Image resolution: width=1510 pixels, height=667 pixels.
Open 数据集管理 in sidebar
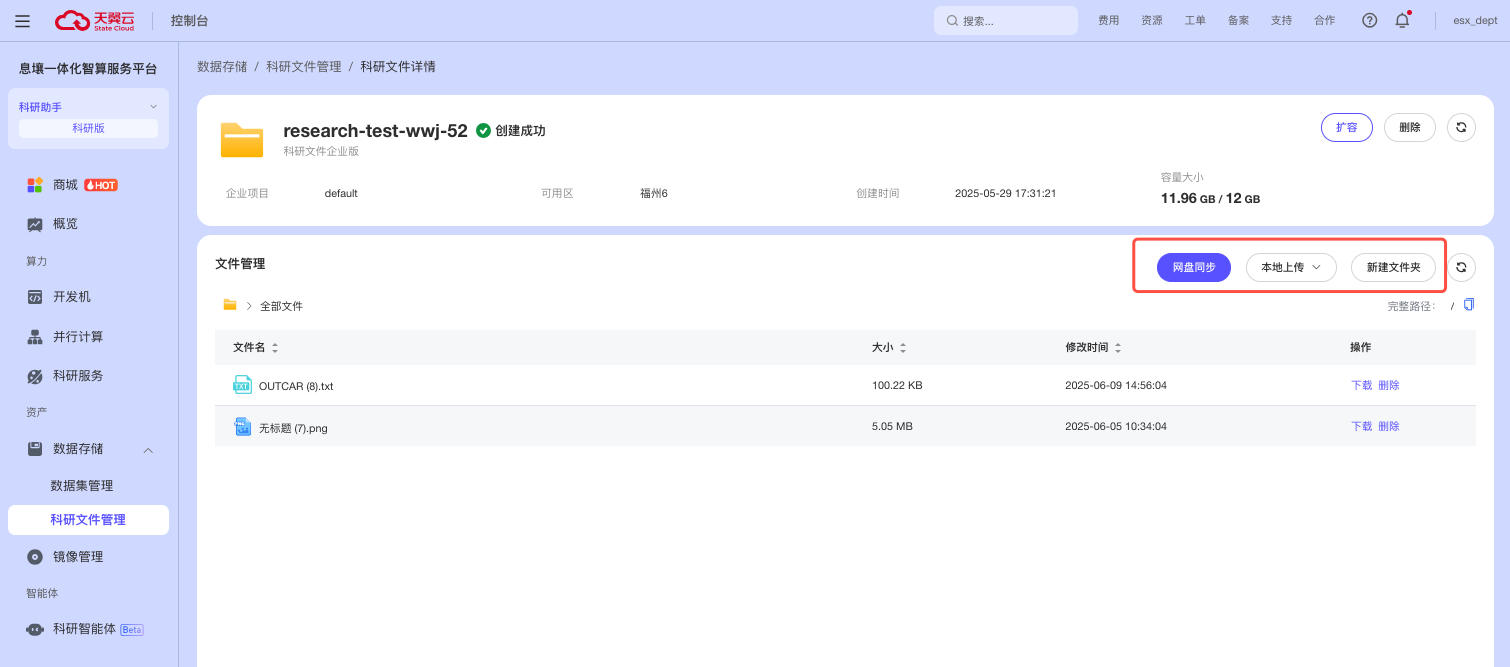pyautogui.click(x=82, y=486)
